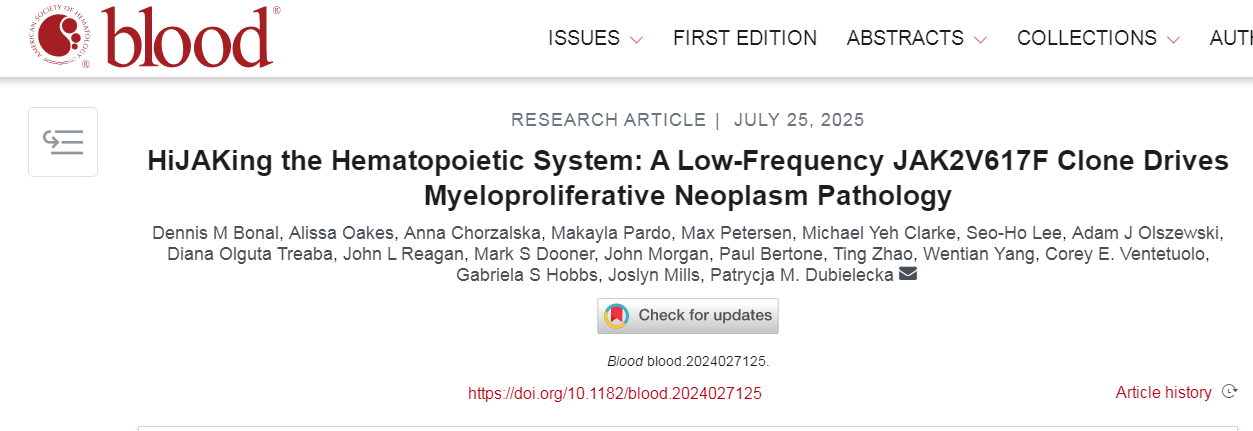This screenshot has width=1253, height=431.
Task: Open the doi.org article link
Action: 615,393
